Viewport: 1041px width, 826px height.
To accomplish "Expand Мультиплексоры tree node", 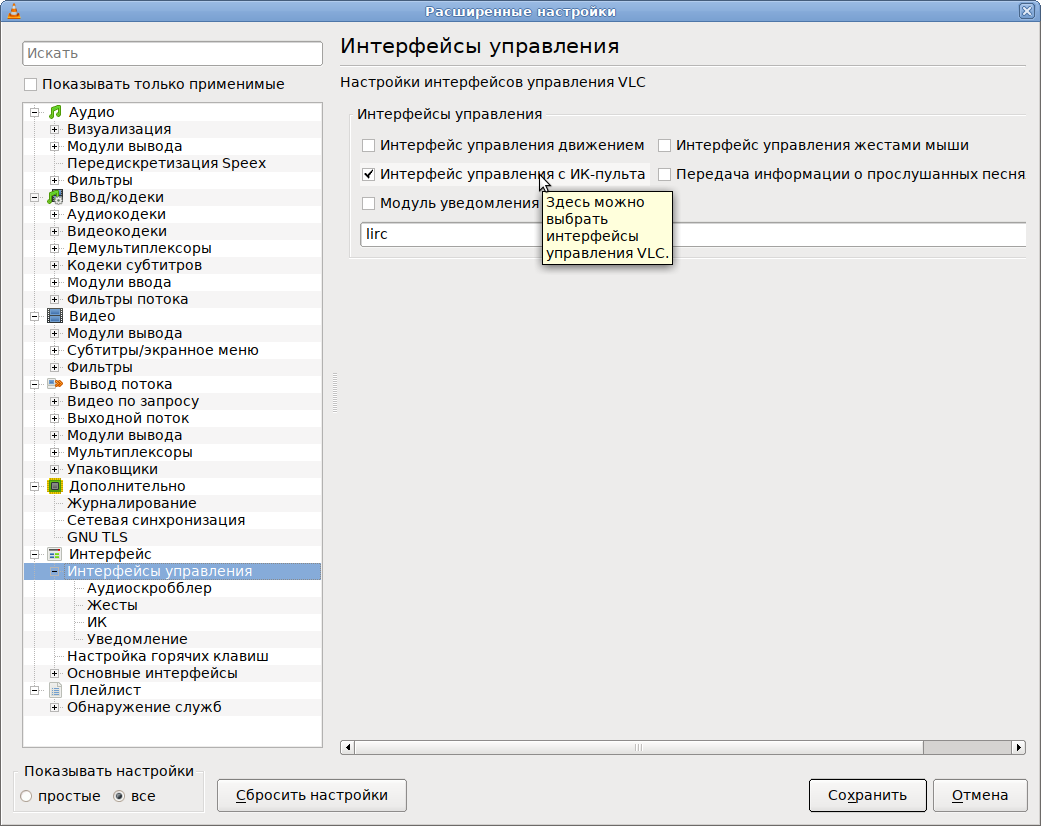I will [x=54, y=452].
